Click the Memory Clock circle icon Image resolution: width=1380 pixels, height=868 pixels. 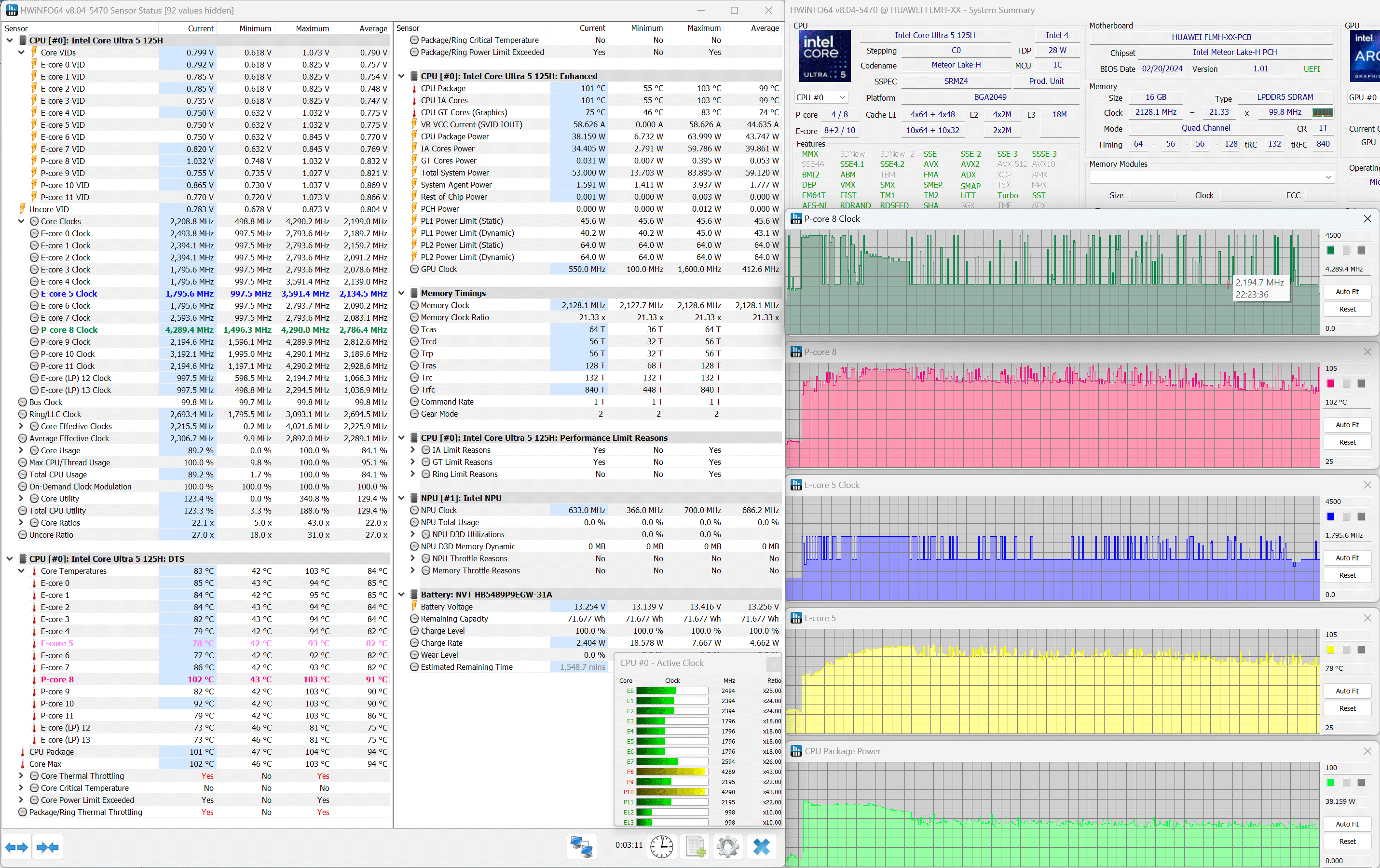click(x=414, y=305)
